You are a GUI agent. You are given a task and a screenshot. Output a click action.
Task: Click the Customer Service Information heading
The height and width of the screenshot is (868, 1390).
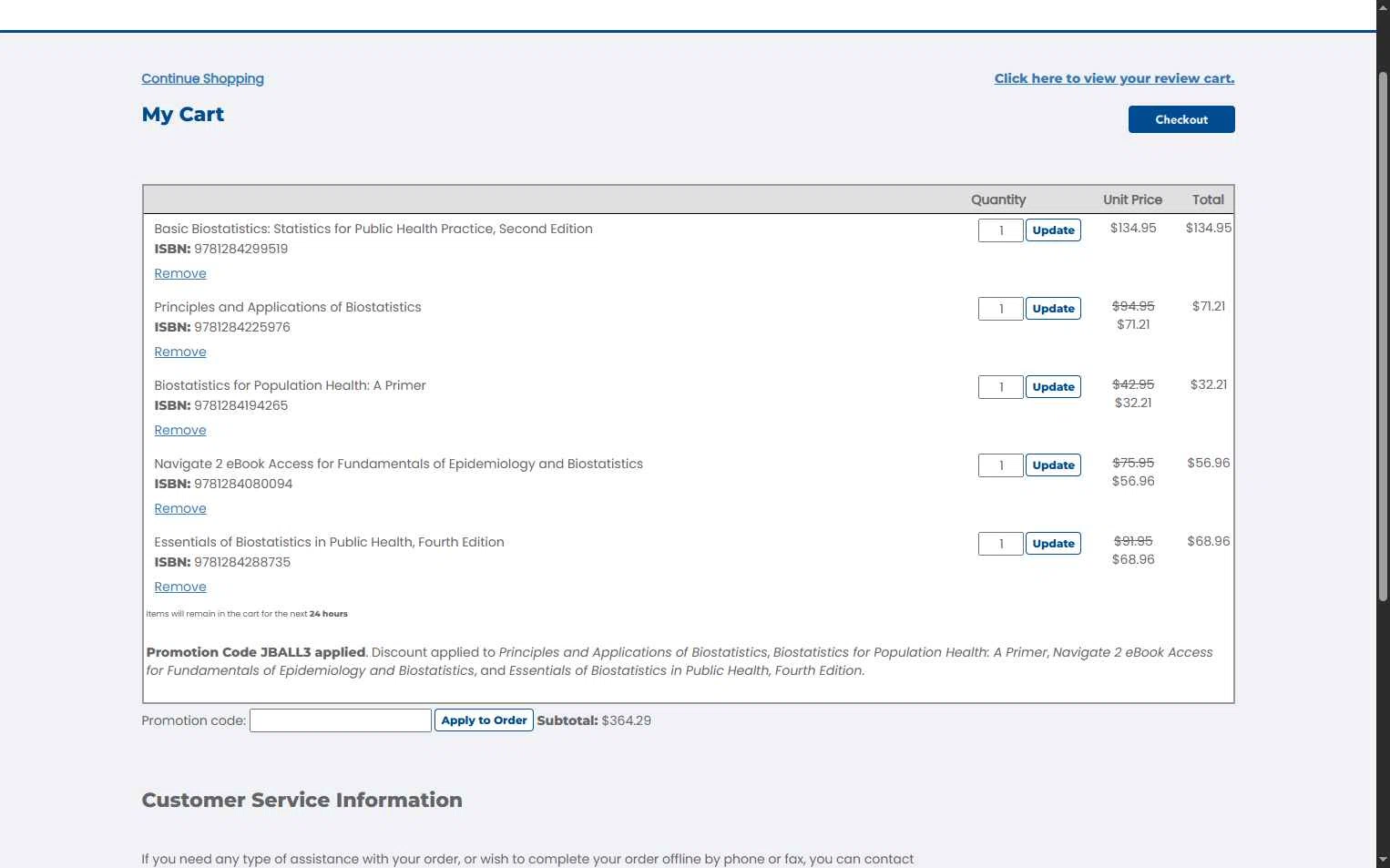[x=302, y=800]
